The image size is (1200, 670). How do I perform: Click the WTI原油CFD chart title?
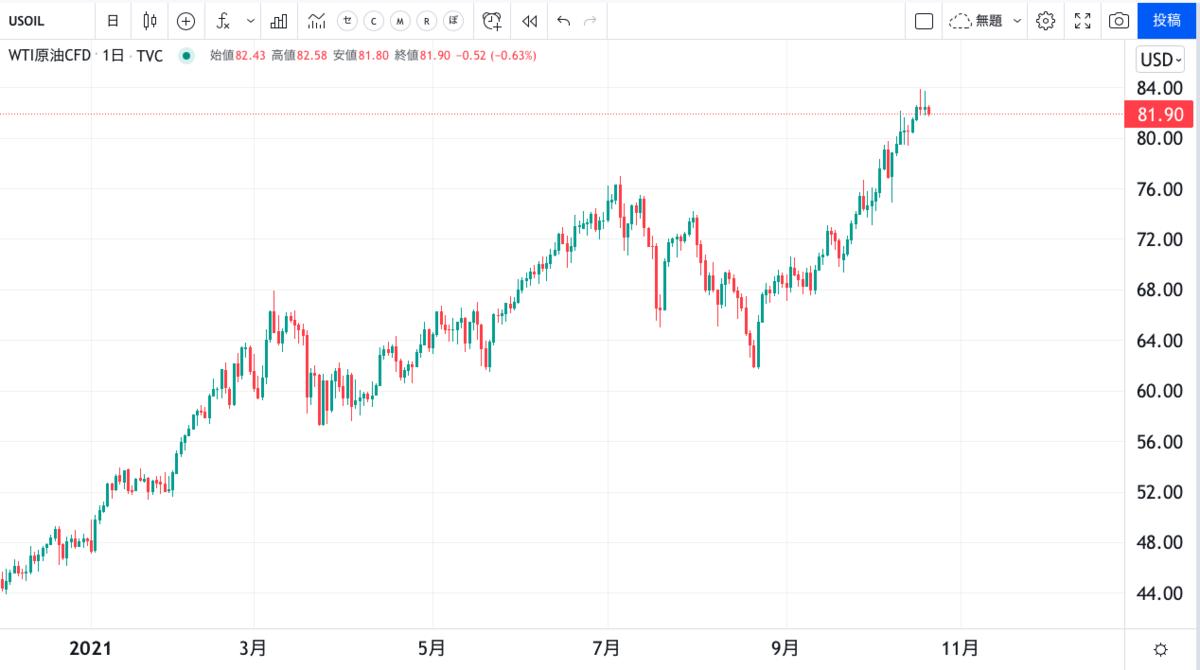(x=50, y=56)
